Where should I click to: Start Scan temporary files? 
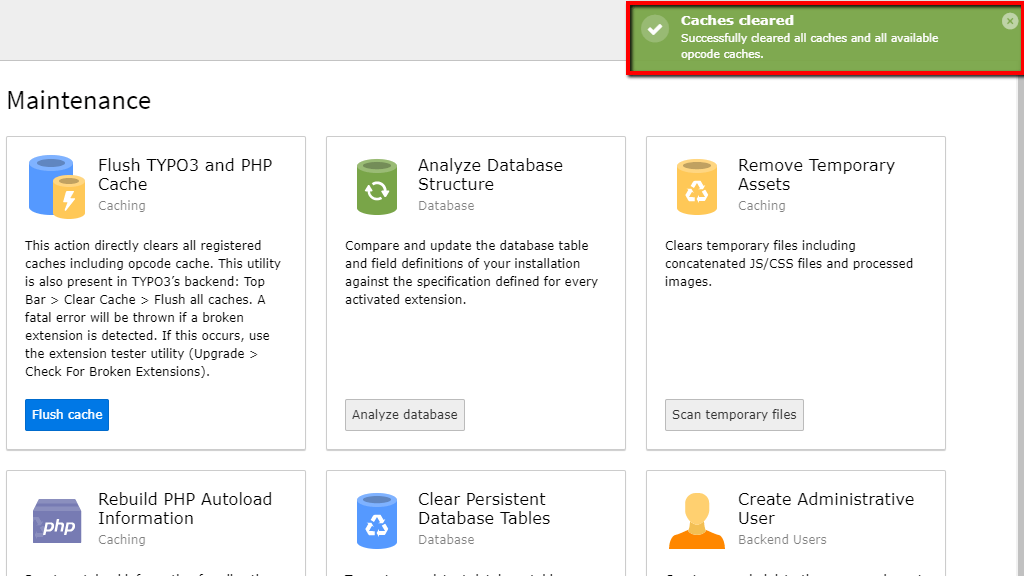point(734,415)
